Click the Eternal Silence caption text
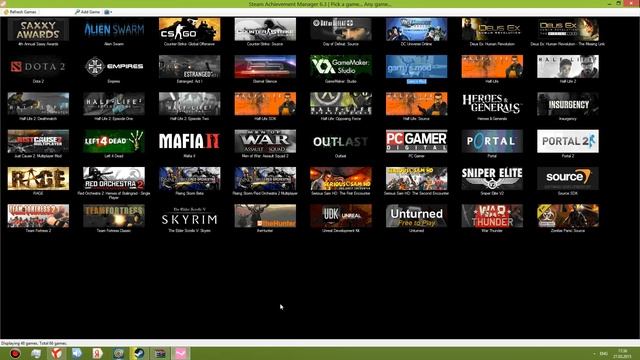 pos(265,81)
